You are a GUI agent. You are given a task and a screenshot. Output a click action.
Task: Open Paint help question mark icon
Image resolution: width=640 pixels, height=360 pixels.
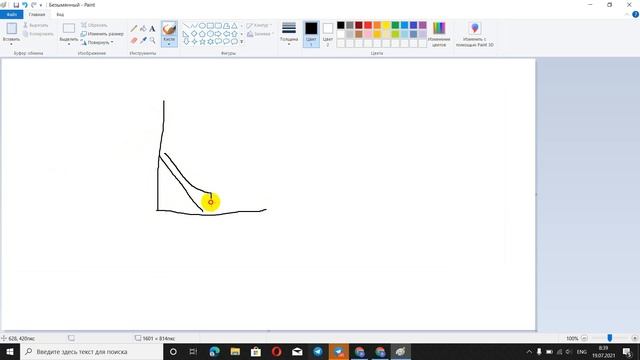(635, 14)
